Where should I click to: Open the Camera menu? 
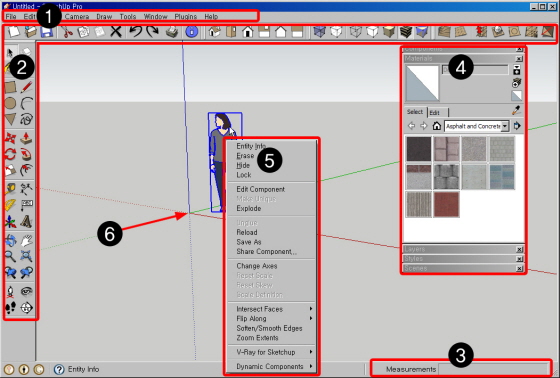pyautogui.click(x=77, y=17)
